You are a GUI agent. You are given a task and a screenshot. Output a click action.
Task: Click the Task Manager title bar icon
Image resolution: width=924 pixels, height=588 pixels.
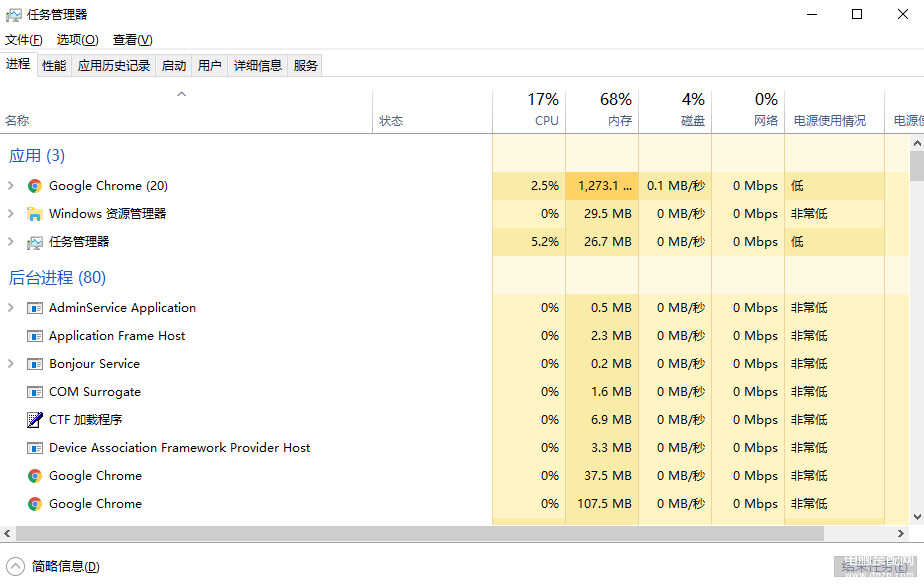click(14, 15)
